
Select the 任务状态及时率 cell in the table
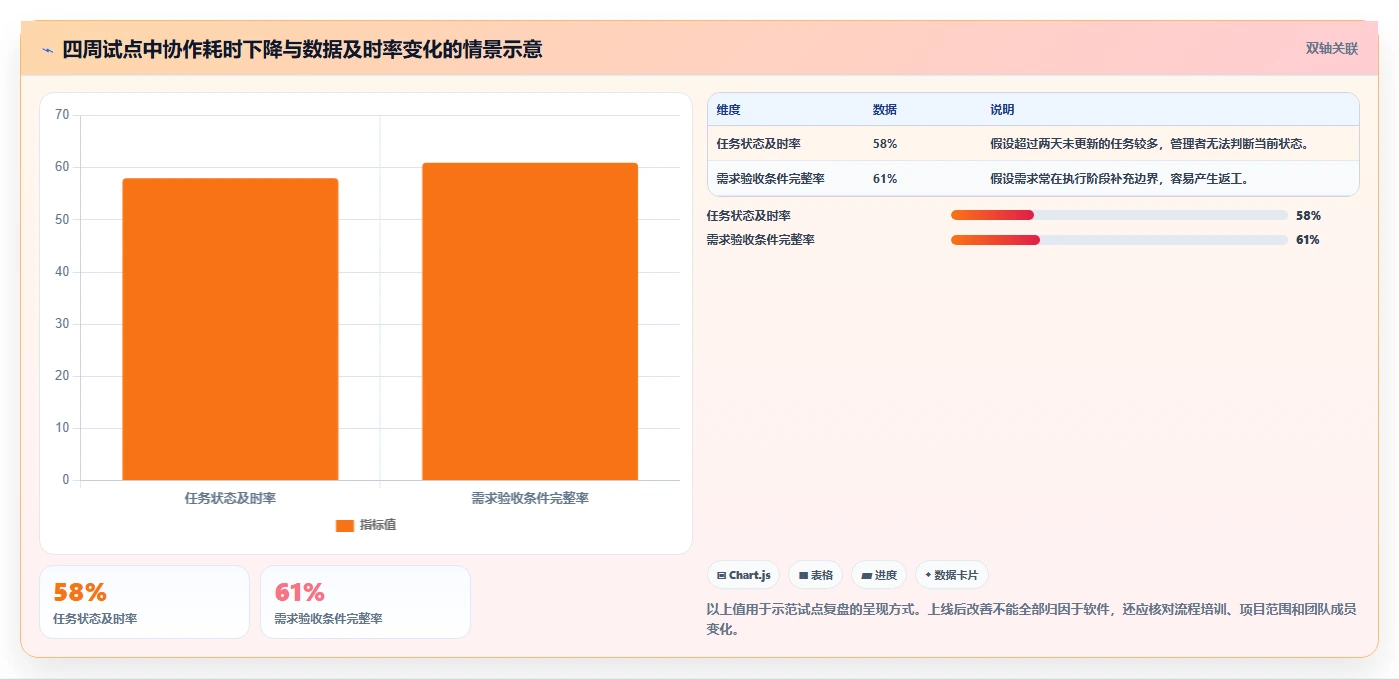click(759, 144)
